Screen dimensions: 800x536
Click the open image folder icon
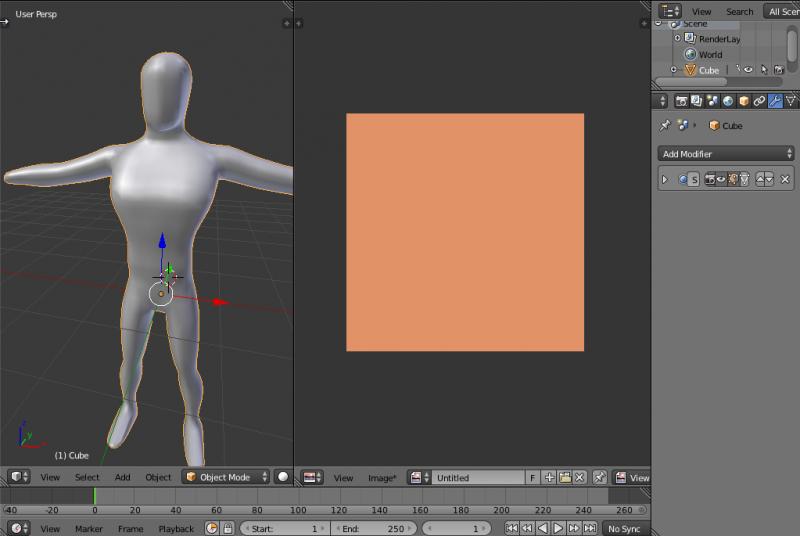[564, 478]
